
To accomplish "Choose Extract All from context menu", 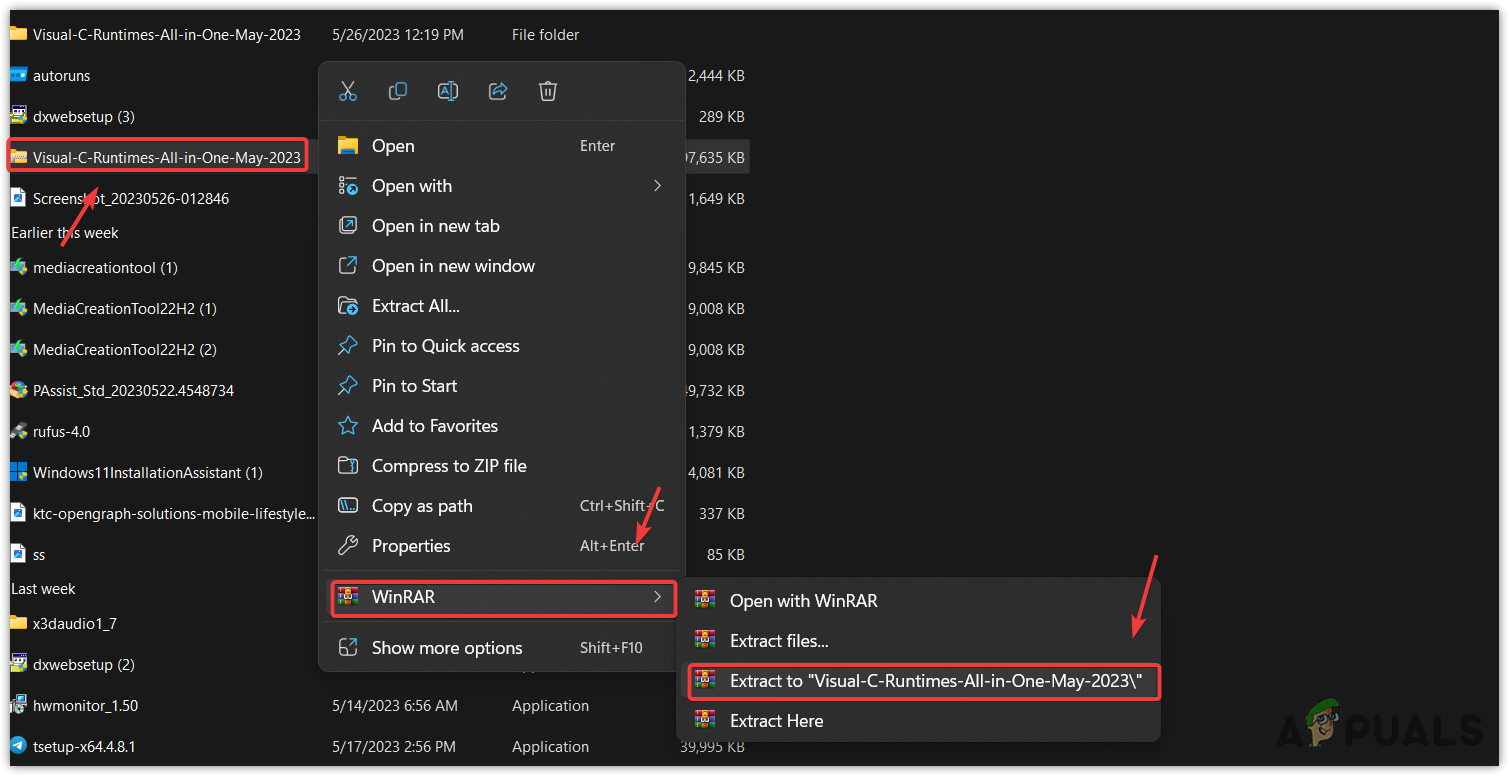I will [415, 306].
